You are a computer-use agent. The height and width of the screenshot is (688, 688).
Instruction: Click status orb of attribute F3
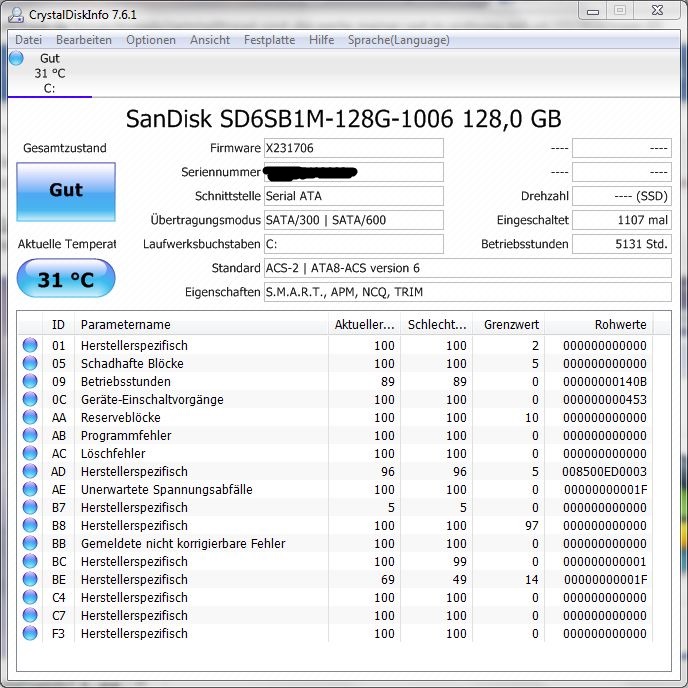click(30, 633)
